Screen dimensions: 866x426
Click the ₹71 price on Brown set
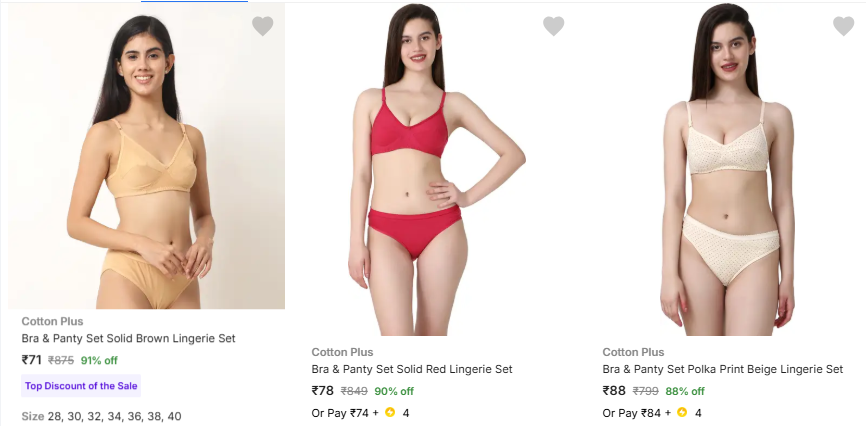tap(32, 360)
